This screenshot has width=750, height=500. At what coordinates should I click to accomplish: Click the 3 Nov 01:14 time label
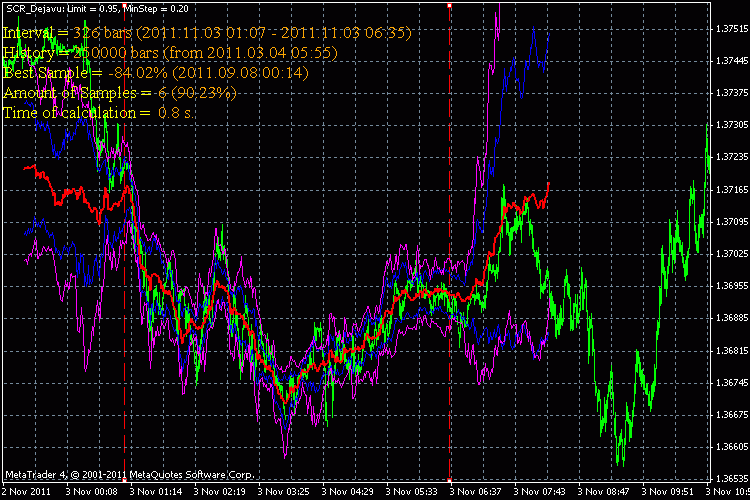coord(159,492)
